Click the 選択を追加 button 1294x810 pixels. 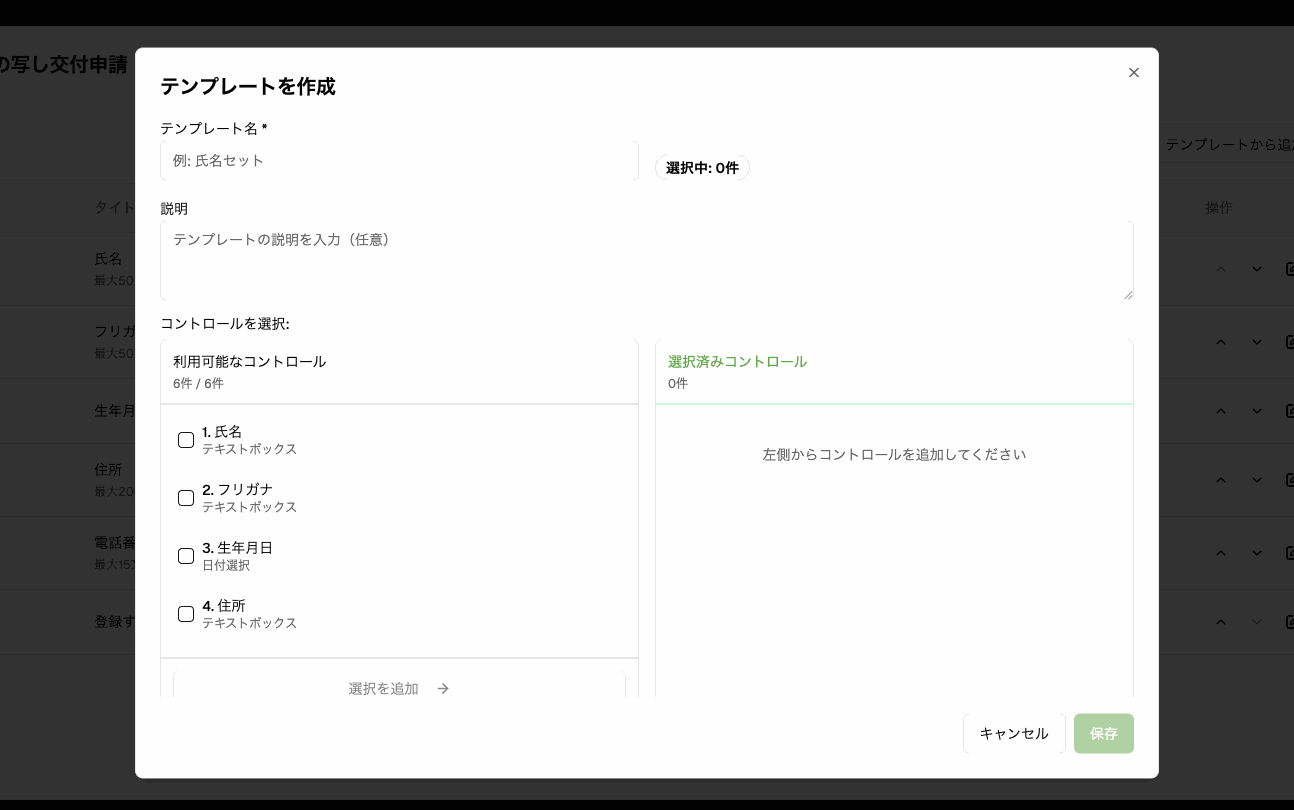pyautogui.click(x=399, y=688)
